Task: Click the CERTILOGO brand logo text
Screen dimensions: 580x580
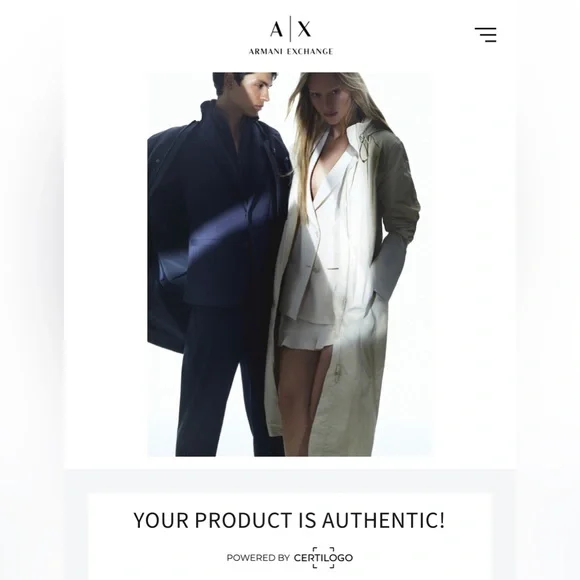Action: pyautogui.click(x=323, y=557)
